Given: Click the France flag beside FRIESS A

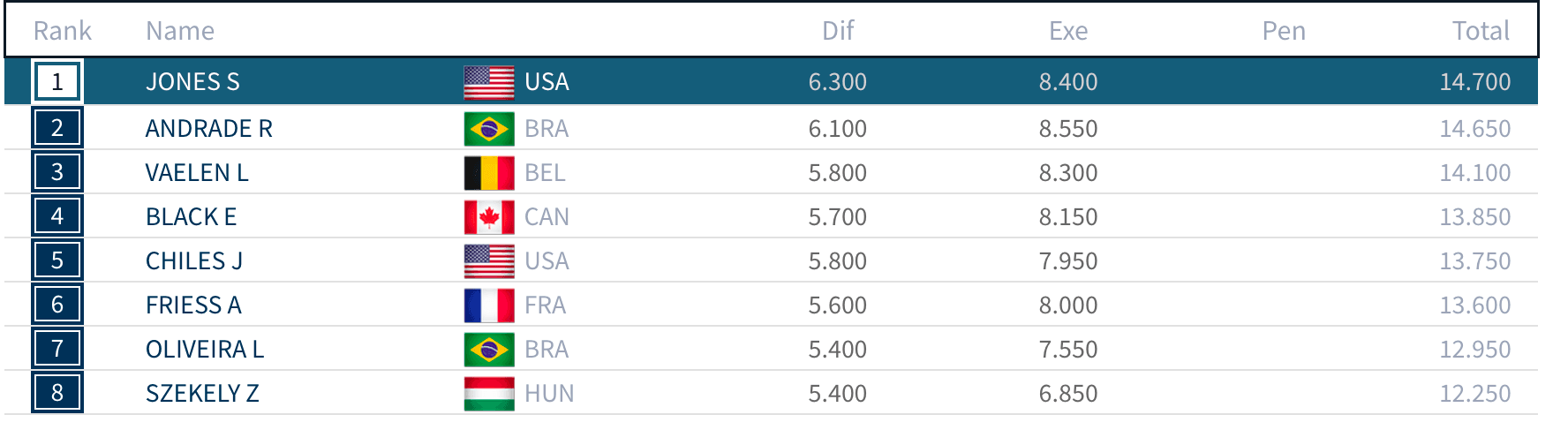Looking at the screenshot, I should point(488,305).
